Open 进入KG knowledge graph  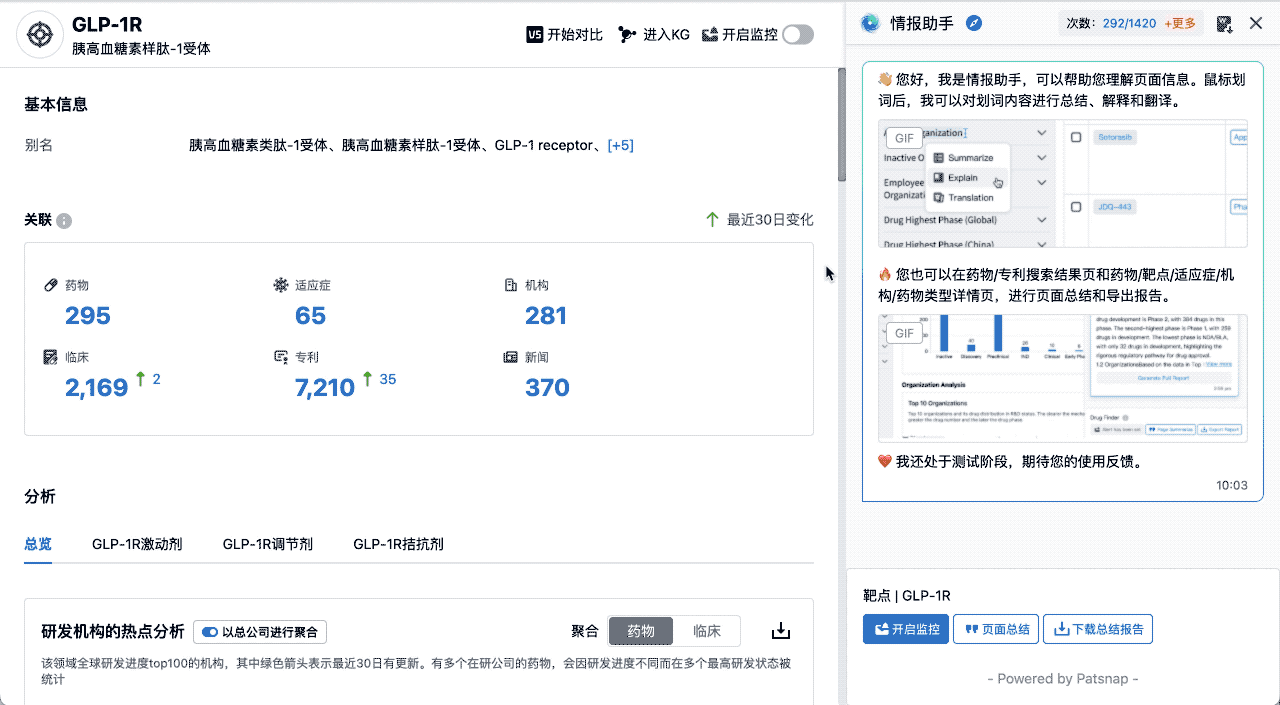coord(654,34)
